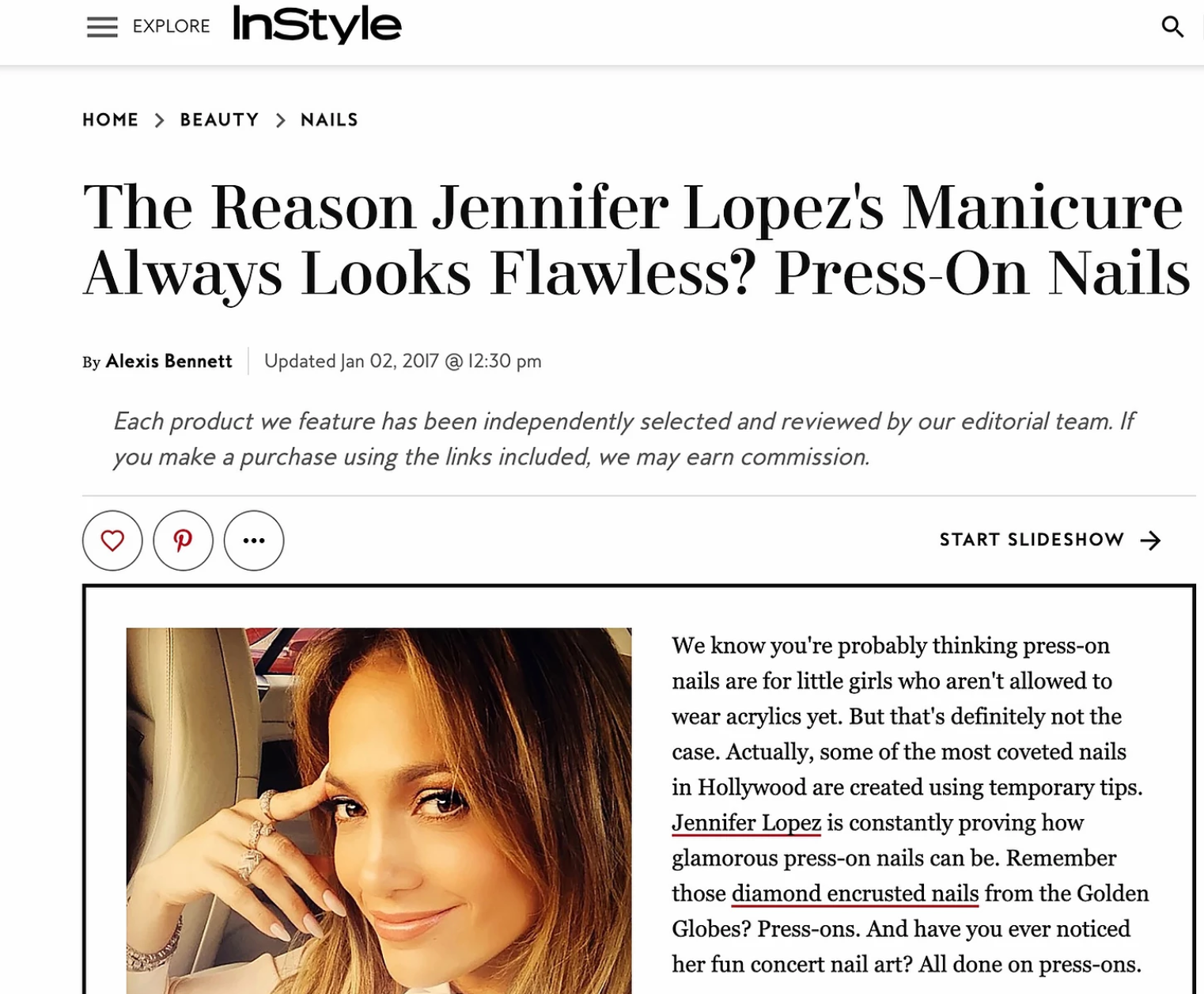Follow the Jennifer Lopez link

coord(747,823)
